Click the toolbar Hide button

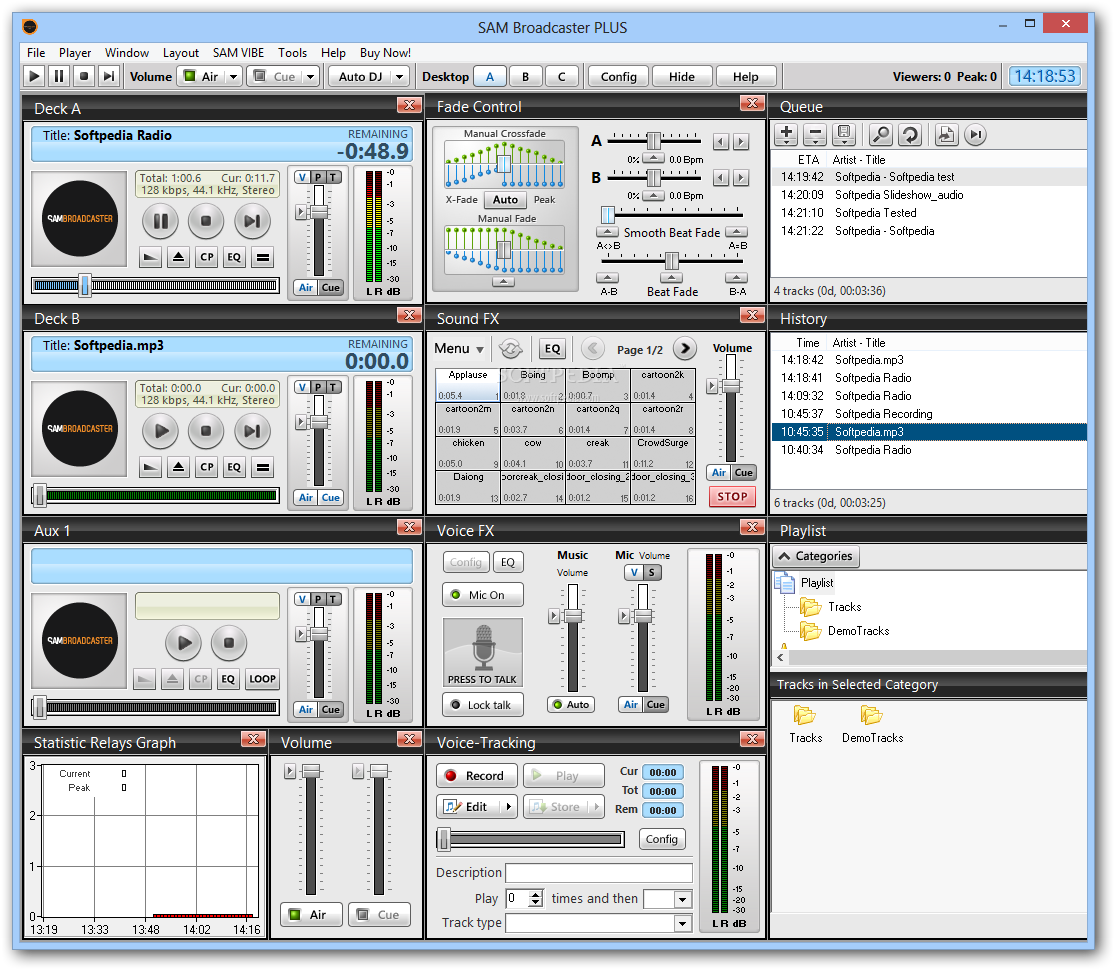click(681, 76)
